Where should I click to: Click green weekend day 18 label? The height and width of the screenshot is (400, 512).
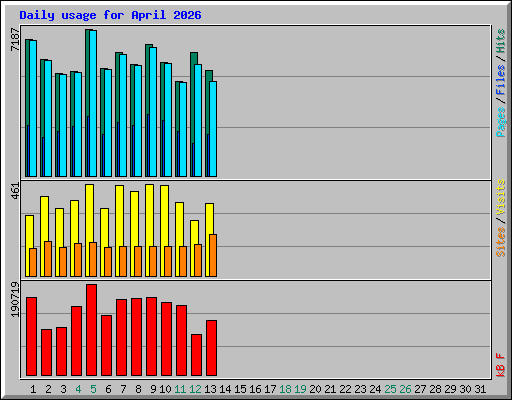(285, 389)
